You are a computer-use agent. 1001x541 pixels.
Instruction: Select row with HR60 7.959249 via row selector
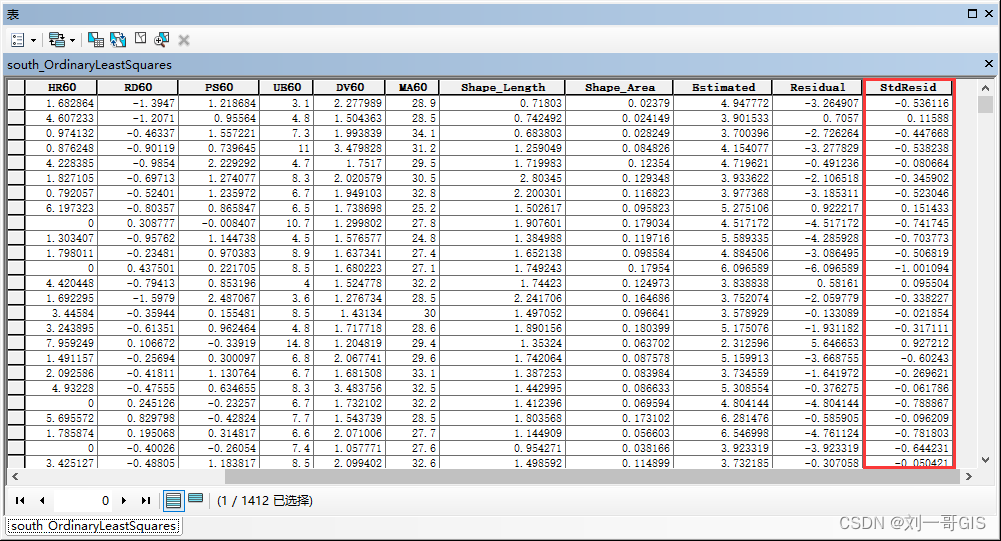16,343
